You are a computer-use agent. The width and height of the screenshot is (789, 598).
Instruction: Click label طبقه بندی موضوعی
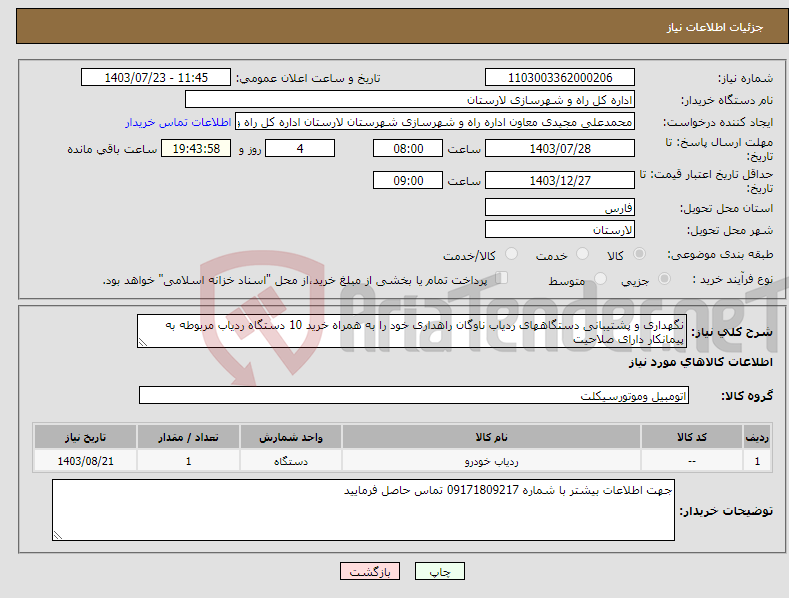click(720, 255)
